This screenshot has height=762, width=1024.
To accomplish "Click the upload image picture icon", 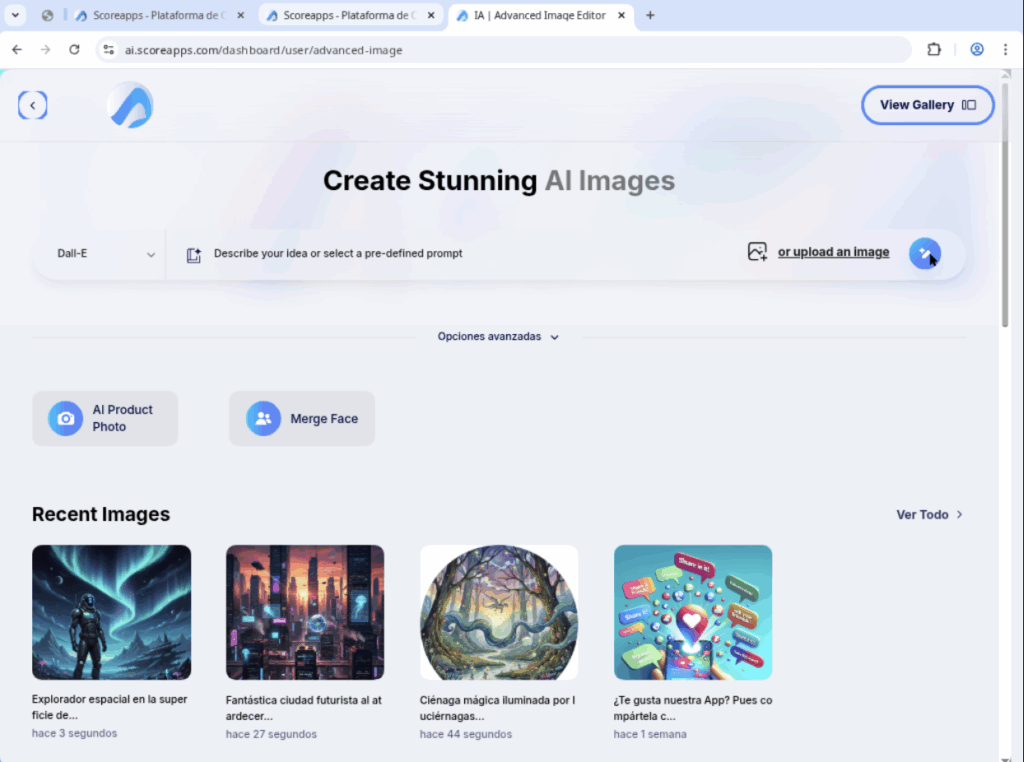I will click(757, 252).
